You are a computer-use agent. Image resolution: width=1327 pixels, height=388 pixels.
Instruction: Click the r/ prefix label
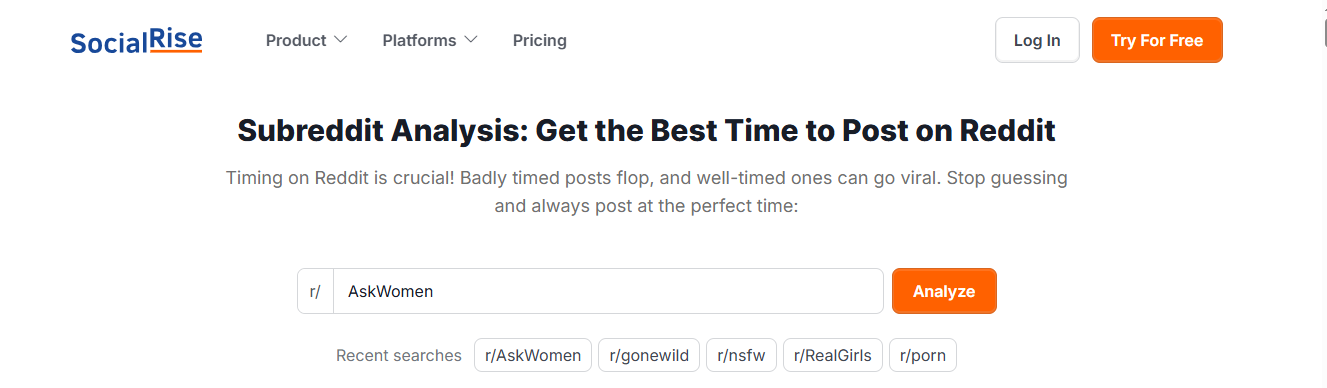[315, 291]
